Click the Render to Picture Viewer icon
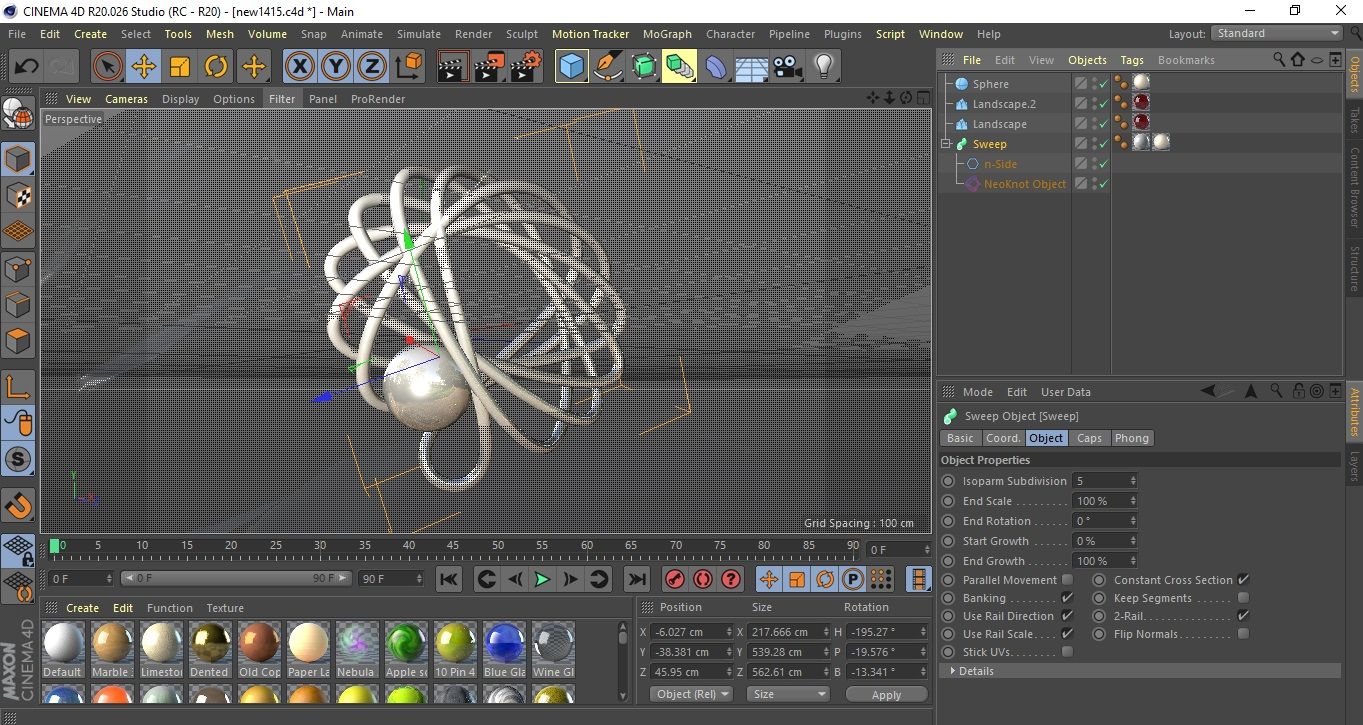The height and width of the screenshot is (725, 1363). pyautogui.click(x=489, y=67)
